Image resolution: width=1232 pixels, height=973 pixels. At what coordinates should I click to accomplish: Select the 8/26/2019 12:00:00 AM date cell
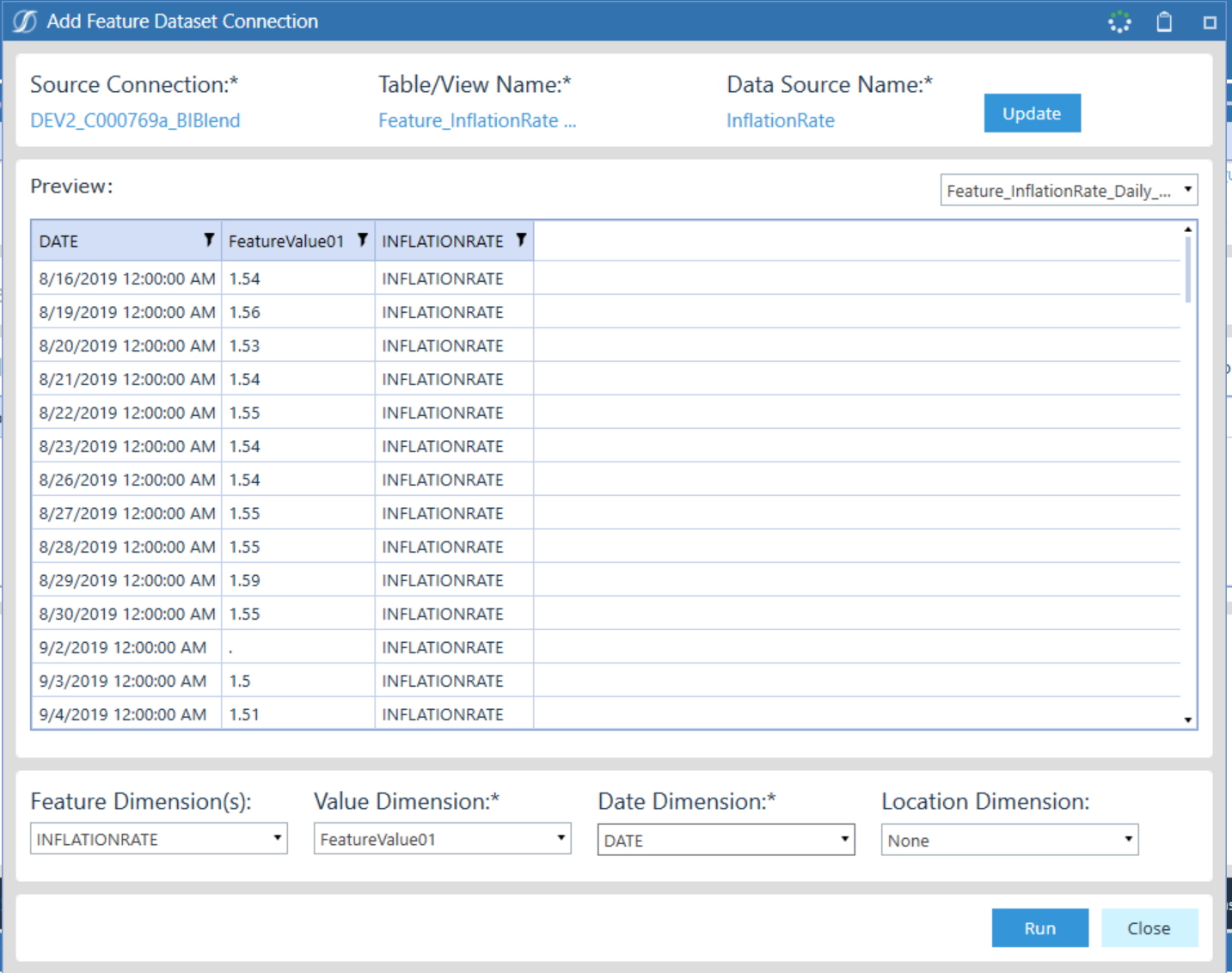pyautogui.click(x=127, y=480)
